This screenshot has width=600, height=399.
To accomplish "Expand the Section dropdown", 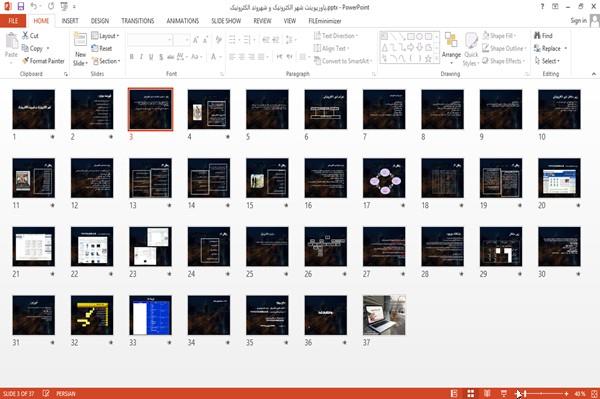I will pos(106,61).
